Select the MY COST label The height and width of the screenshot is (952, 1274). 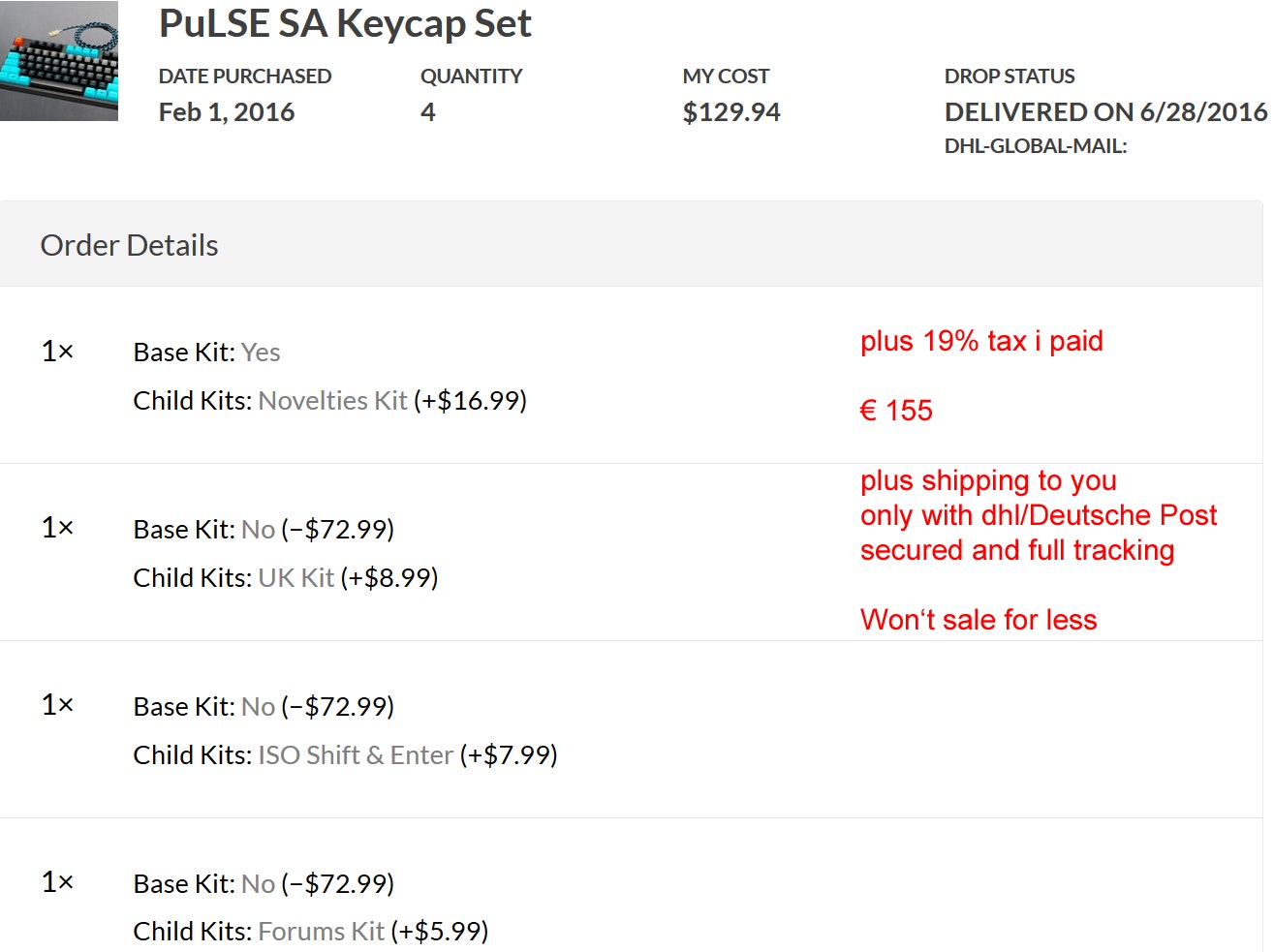coord(726,77)
